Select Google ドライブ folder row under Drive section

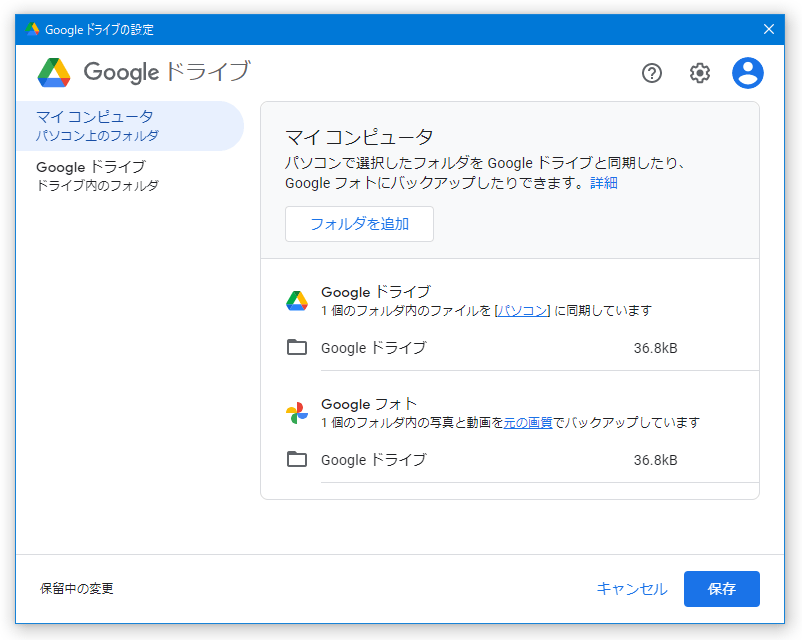point(522,348)
